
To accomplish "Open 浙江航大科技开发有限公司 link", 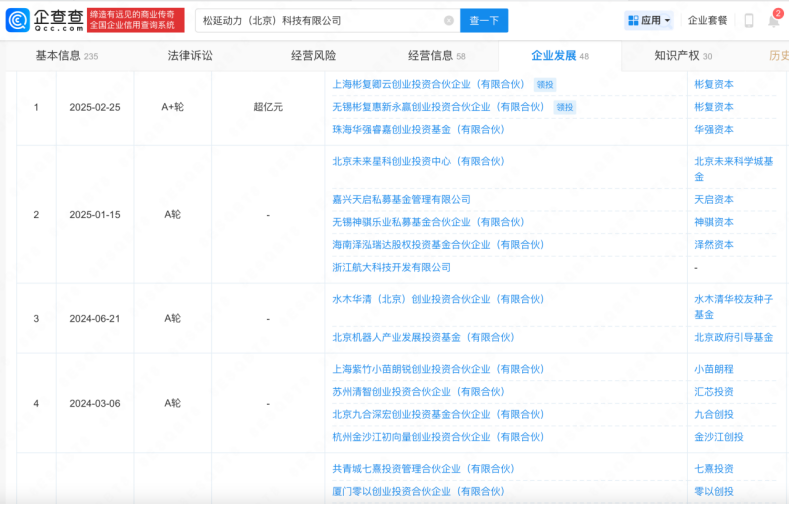I will [391, 267].
